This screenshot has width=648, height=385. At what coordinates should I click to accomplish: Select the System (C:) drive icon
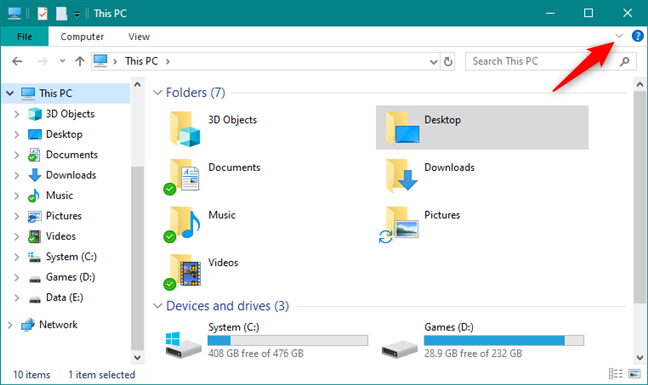(x=183, y=344)
